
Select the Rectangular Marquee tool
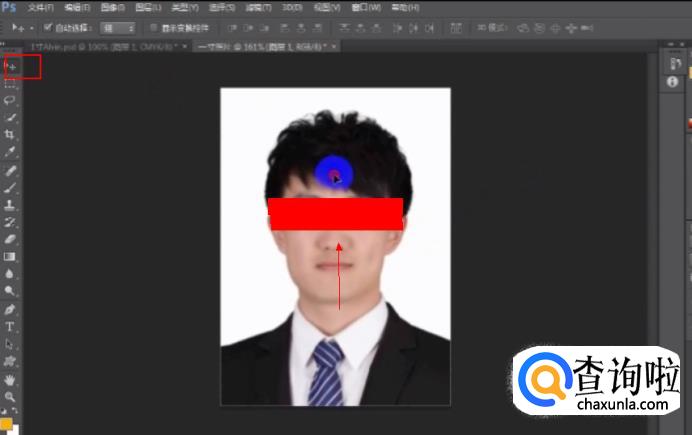click(x=10, y=84)
